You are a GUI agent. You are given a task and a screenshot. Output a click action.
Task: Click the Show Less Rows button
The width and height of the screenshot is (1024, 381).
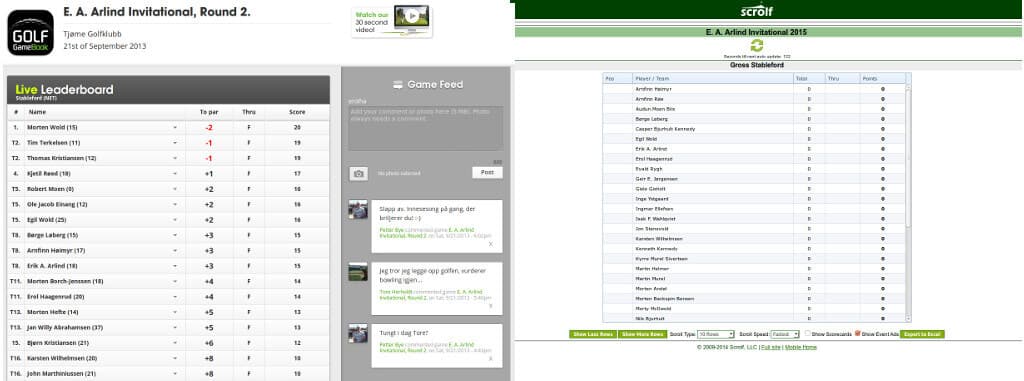(592, 334)
